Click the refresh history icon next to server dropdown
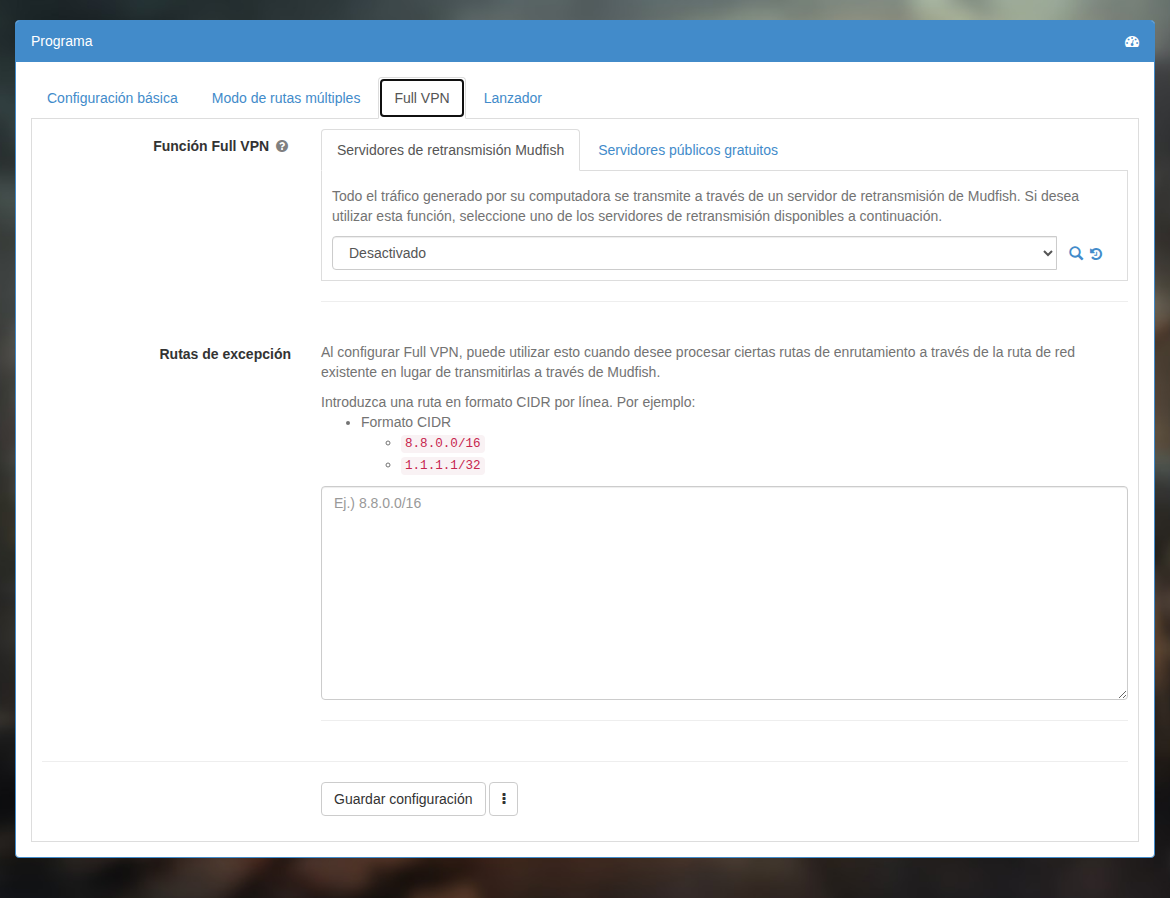This screenshot has width=1170, height=898. click(1095, 254)
